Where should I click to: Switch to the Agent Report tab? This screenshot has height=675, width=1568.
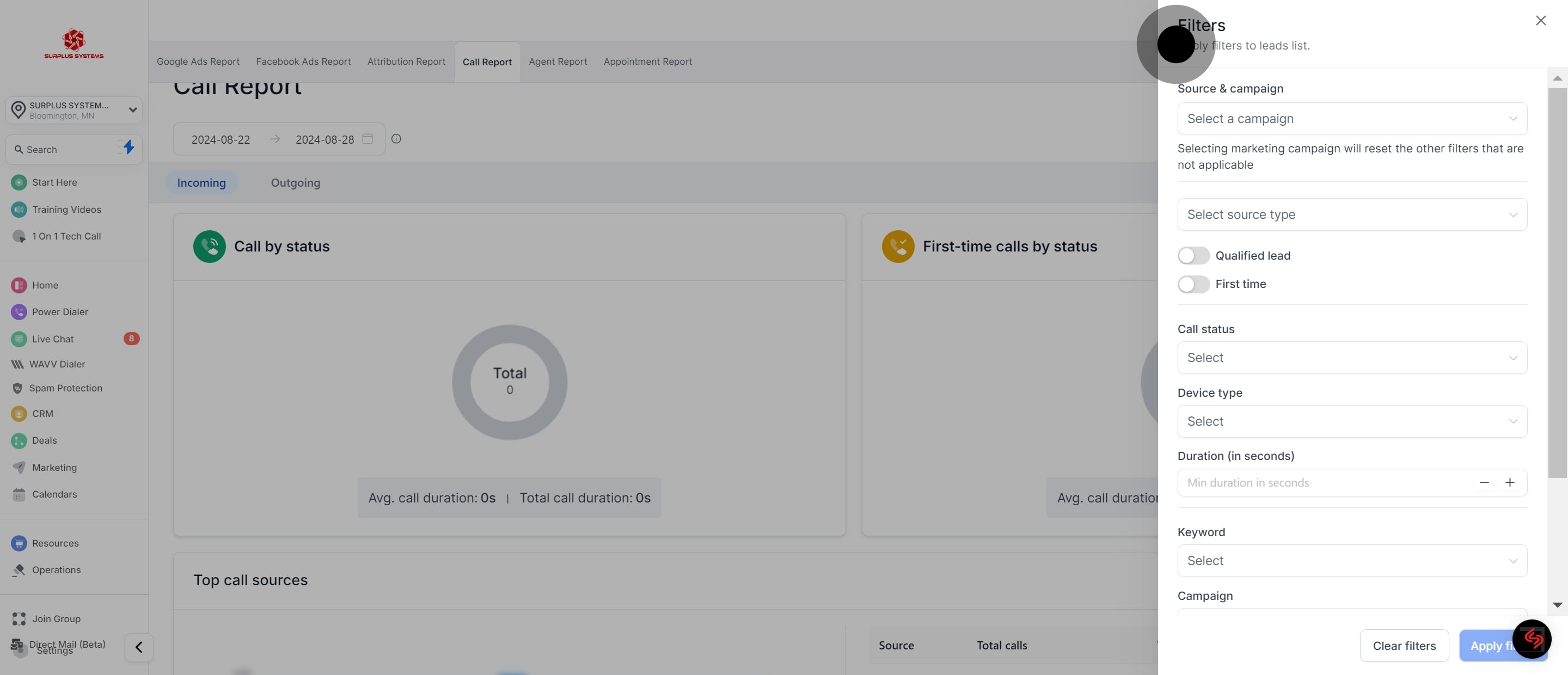coord(558,62)
